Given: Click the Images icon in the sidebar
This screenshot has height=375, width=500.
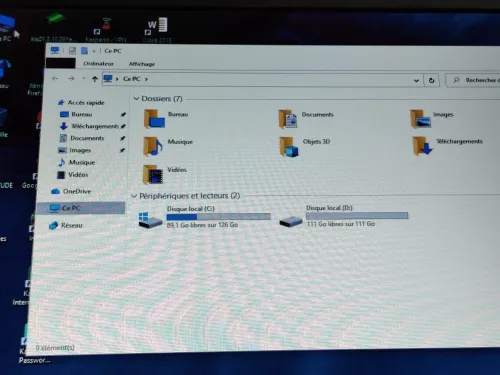Looking at the screenshot, I should (x=62, y=150).
